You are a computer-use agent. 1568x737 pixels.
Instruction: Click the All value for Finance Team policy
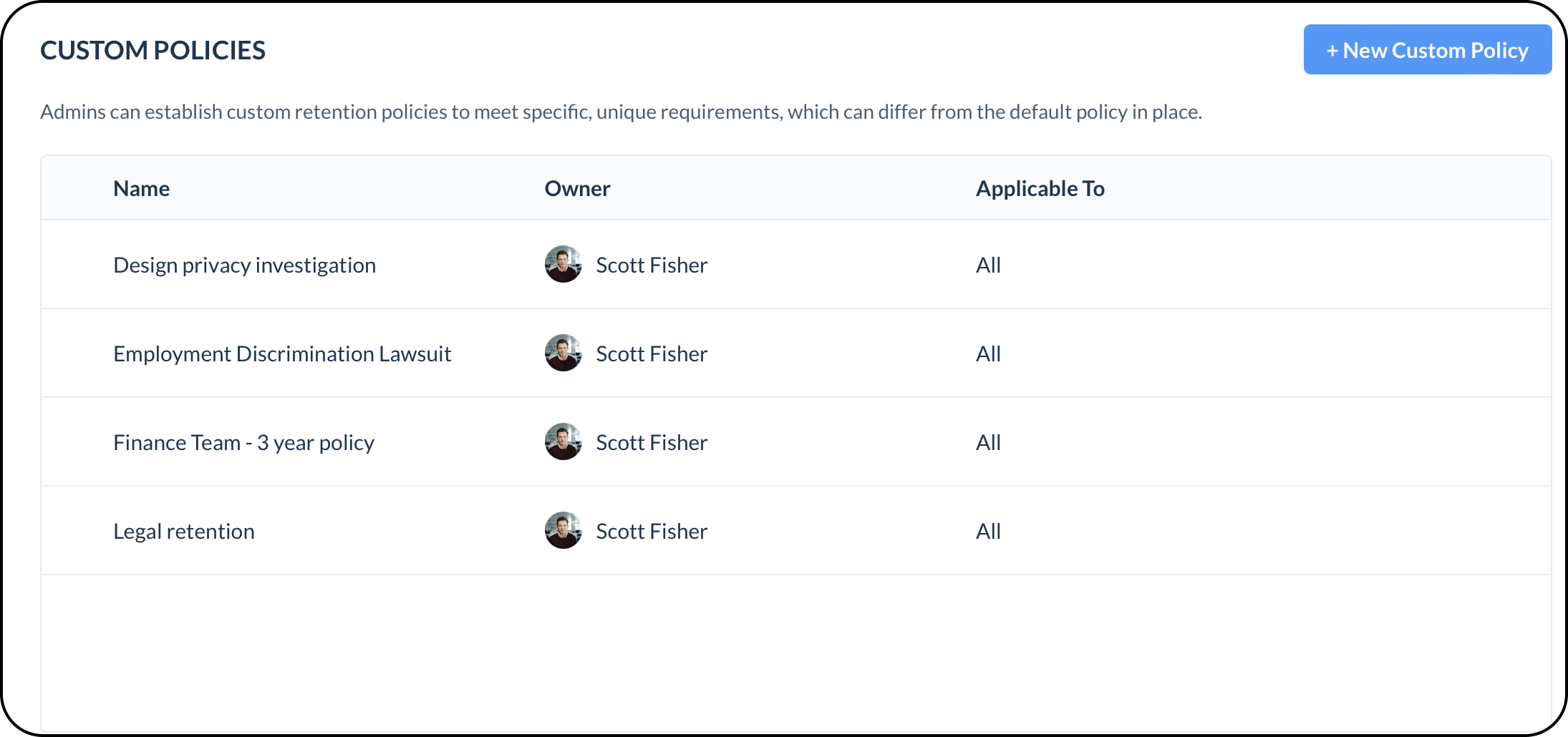(989, 443)
